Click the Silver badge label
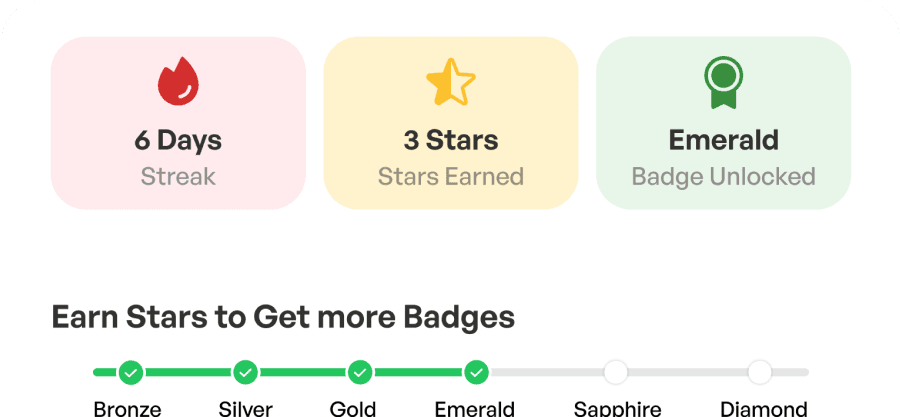Screen dimensions: 900x417 tap(245, 408)
